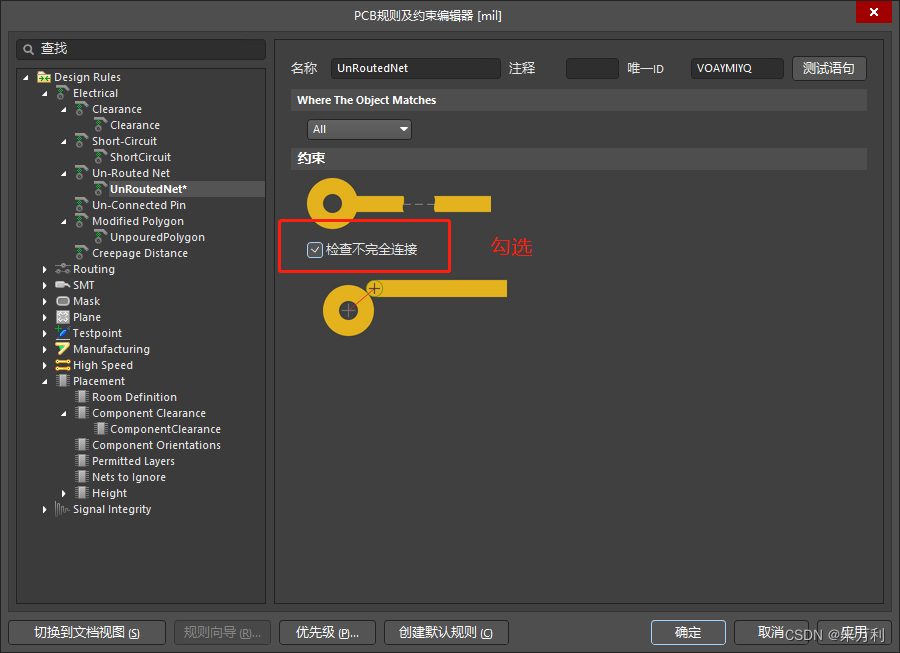Collapse the Electrical rules tree node

pos(45,93)
